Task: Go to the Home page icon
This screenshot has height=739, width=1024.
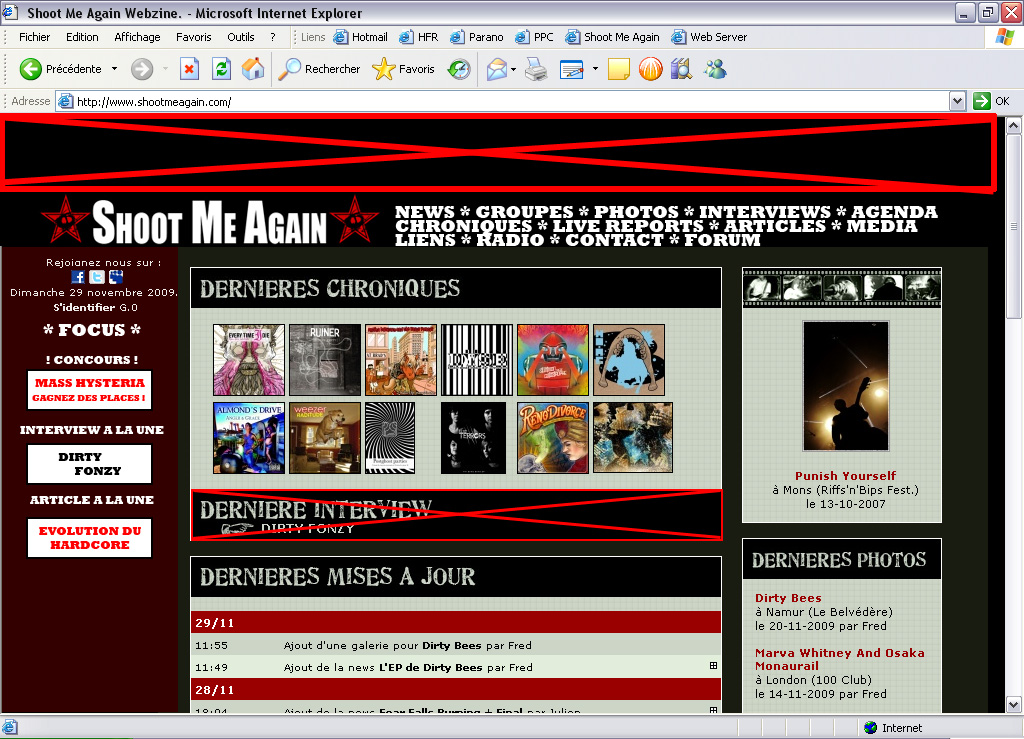Action: (x=253, y=69)
